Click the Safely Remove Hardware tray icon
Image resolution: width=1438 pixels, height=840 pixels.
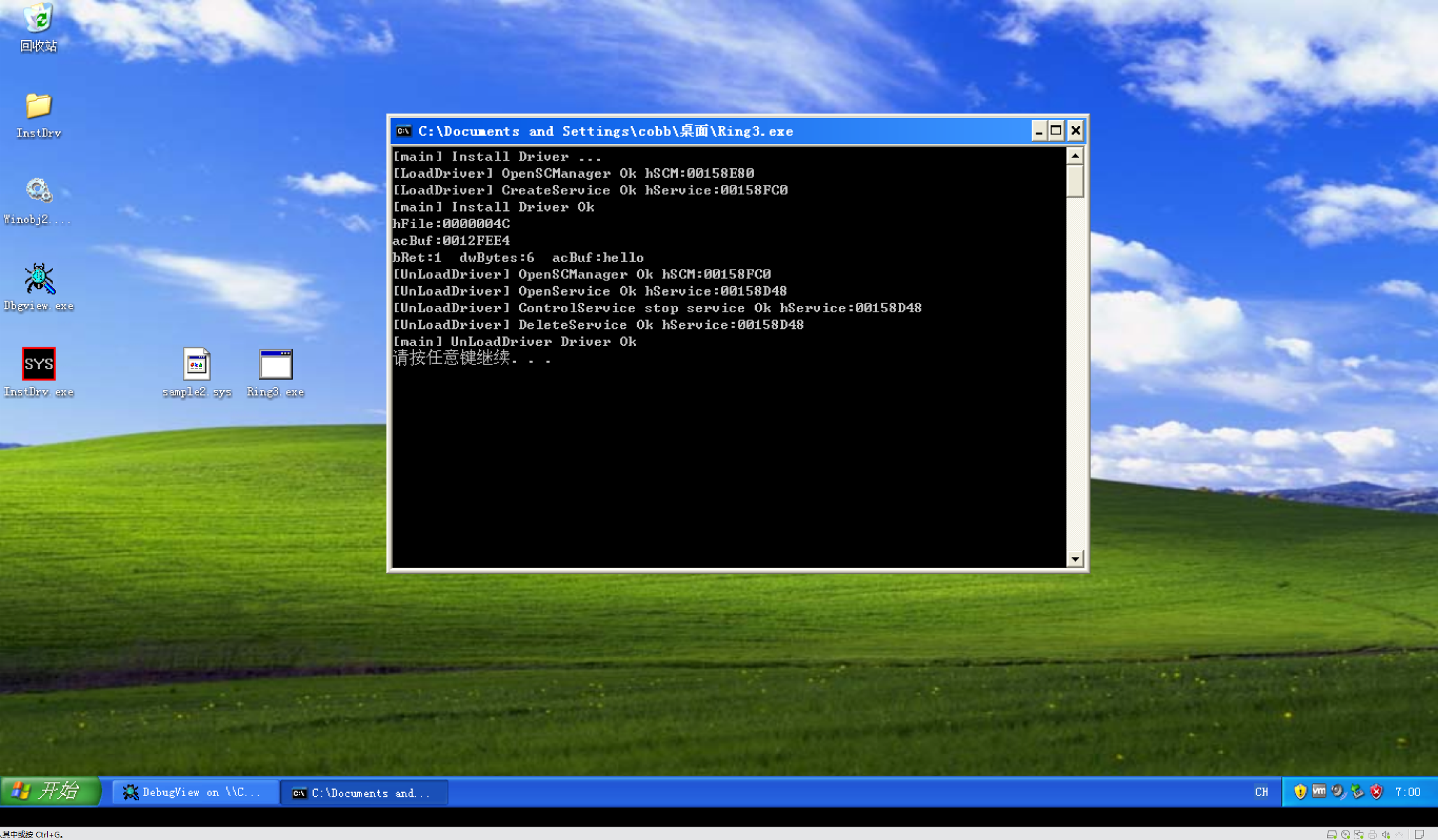pyautogui.click(x=1357, y=792)
